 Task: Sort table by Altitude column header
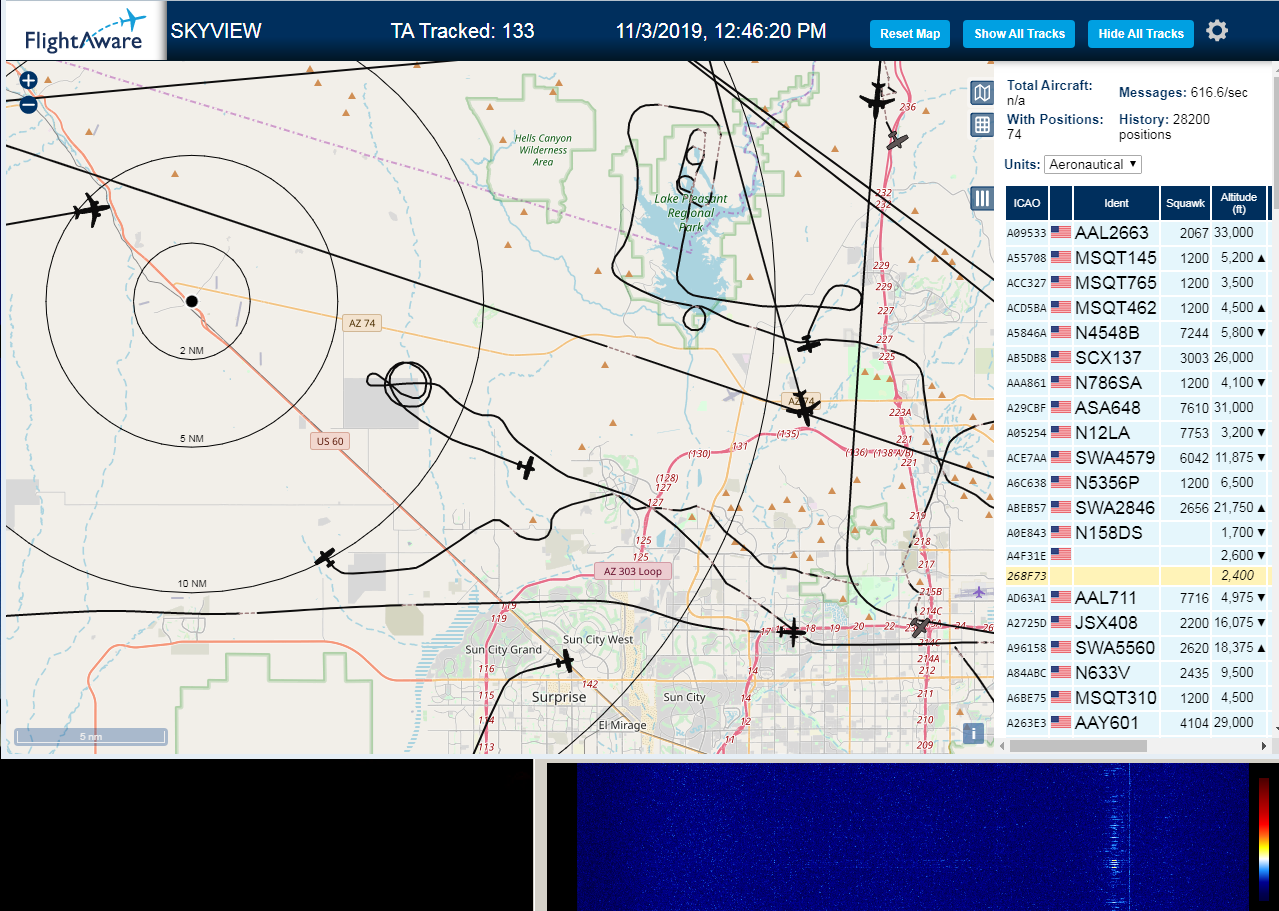(1239, 203)
